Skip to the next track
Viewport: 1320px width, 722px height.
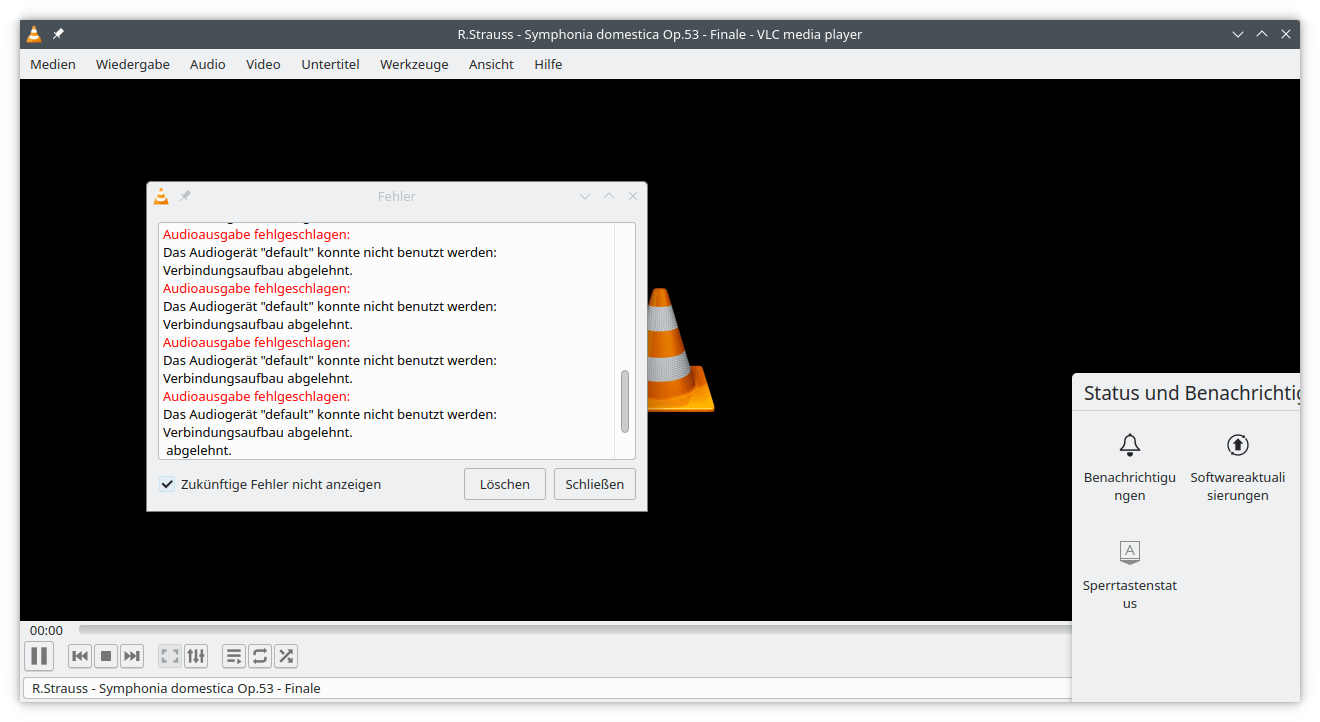pyautogui.click(x=132, y=656)
